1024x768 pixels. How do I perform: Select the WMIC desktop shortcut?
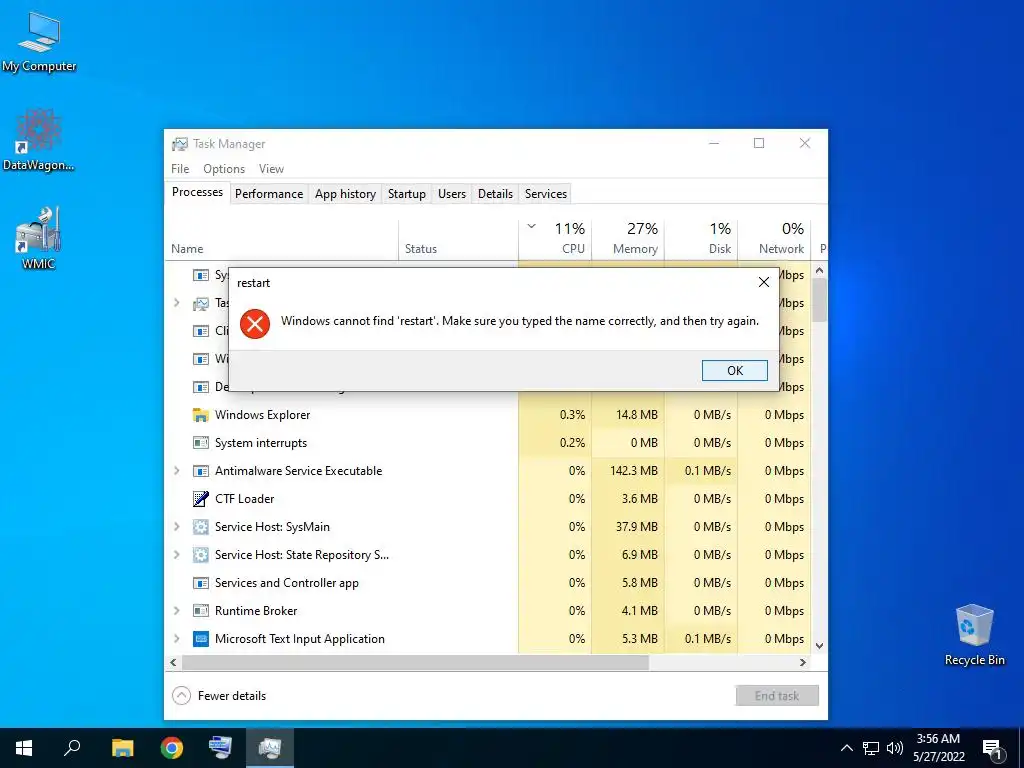pyautogui.click(x=39, y=238)
